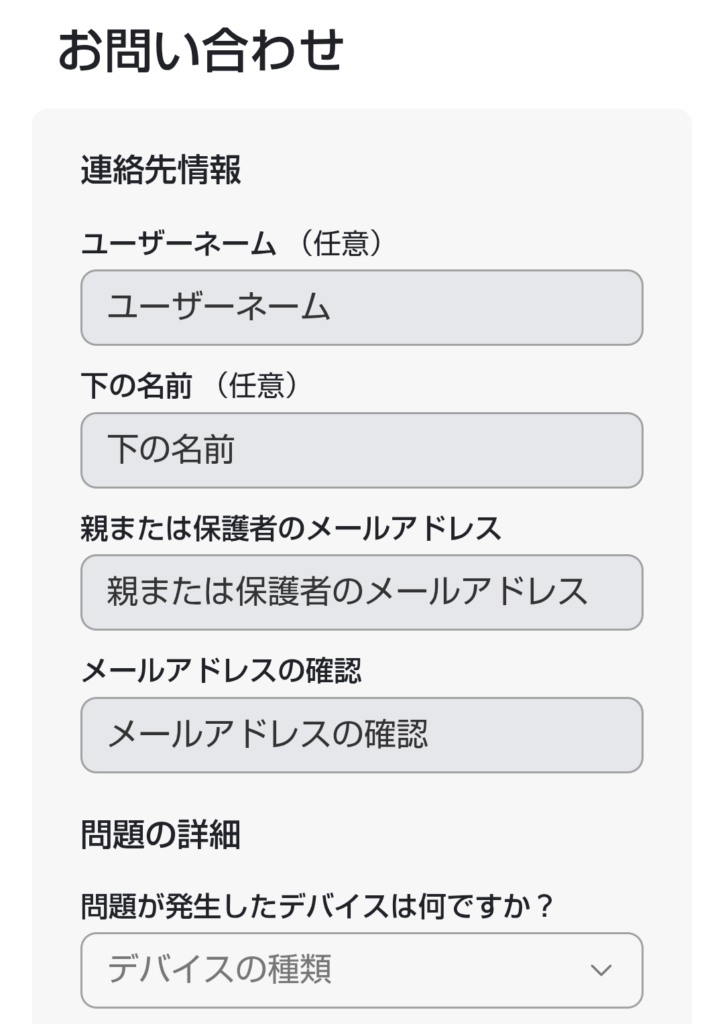
Task: Click the ユーザーネーム field label
Action: pos(177,244)
